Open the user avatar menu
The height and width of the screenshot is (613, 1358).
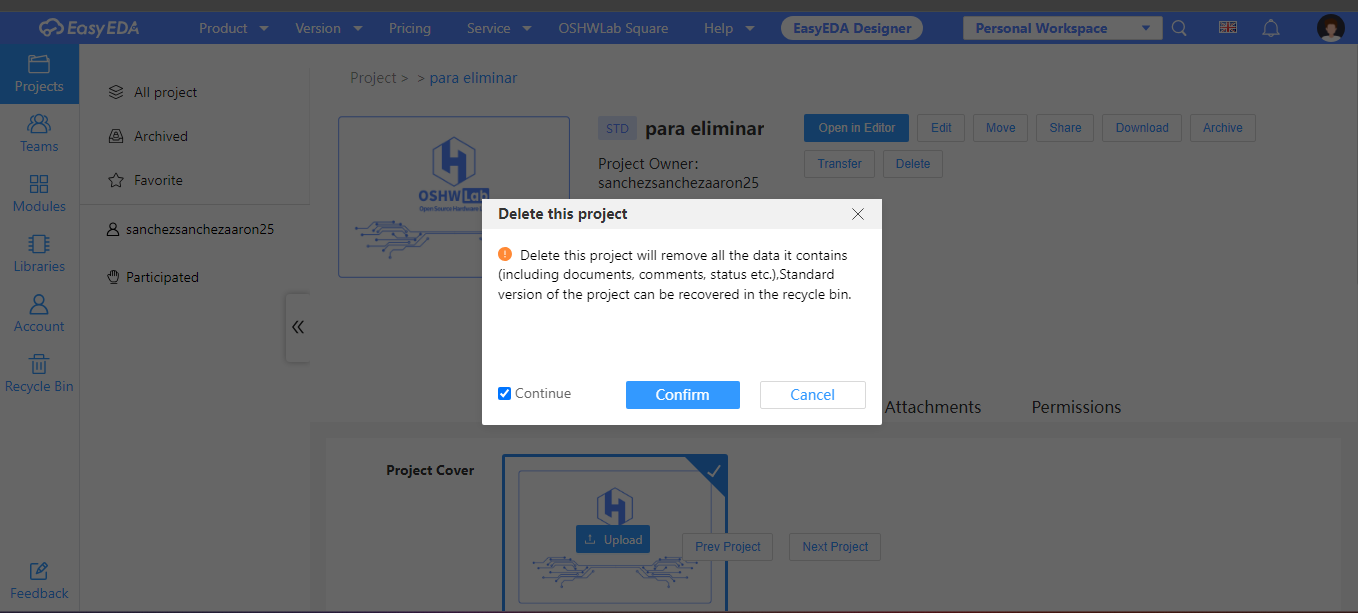tap(1331, 28)
